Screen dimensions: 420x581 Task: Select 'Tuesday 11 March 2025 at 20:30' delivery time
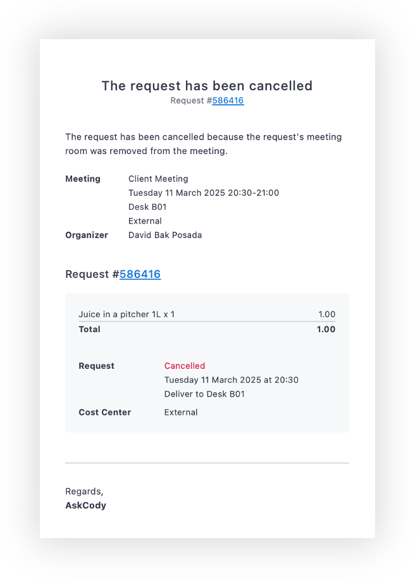(x=231, y=380)
